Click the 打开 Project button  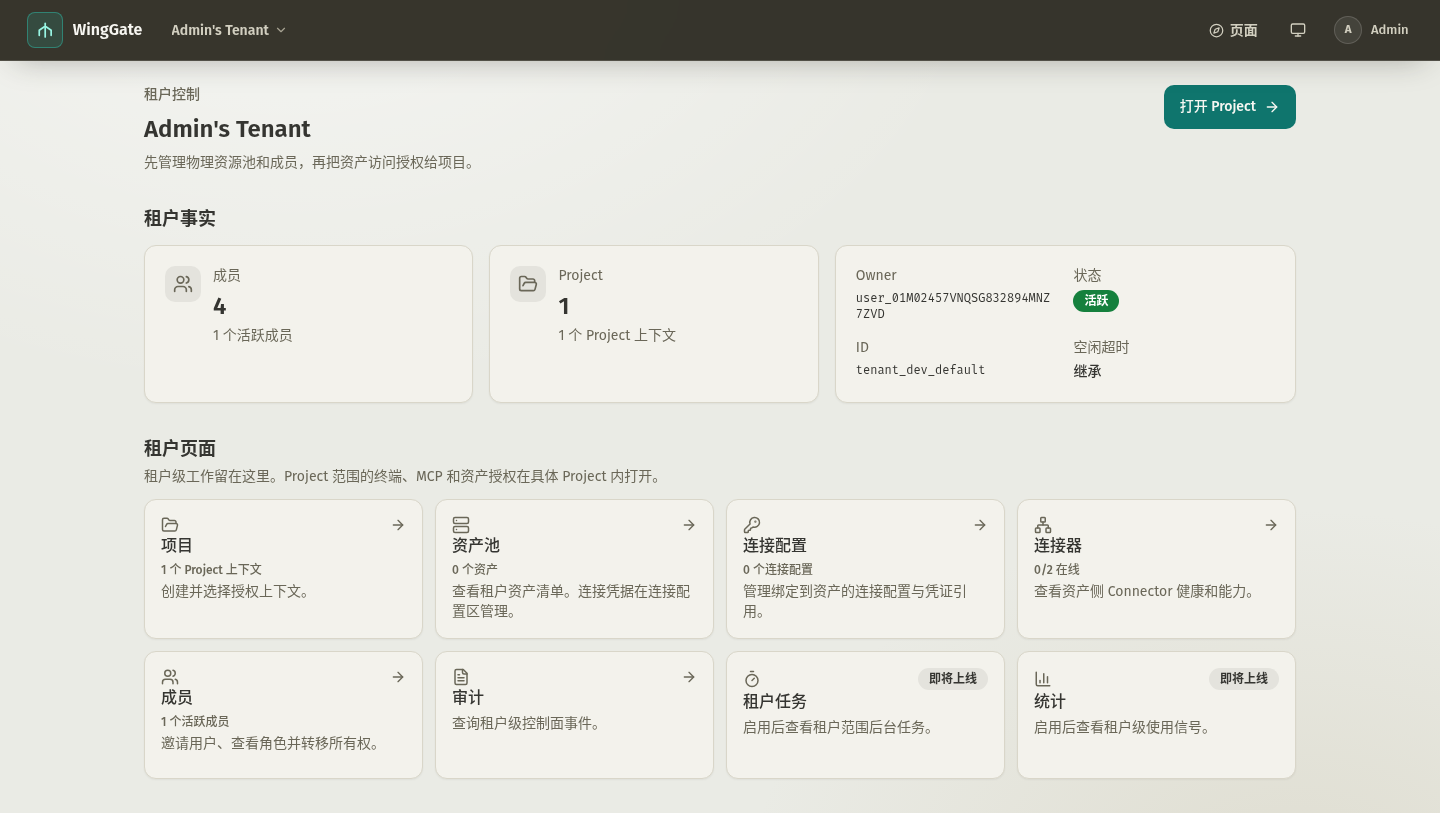[x=1230, y=107]
